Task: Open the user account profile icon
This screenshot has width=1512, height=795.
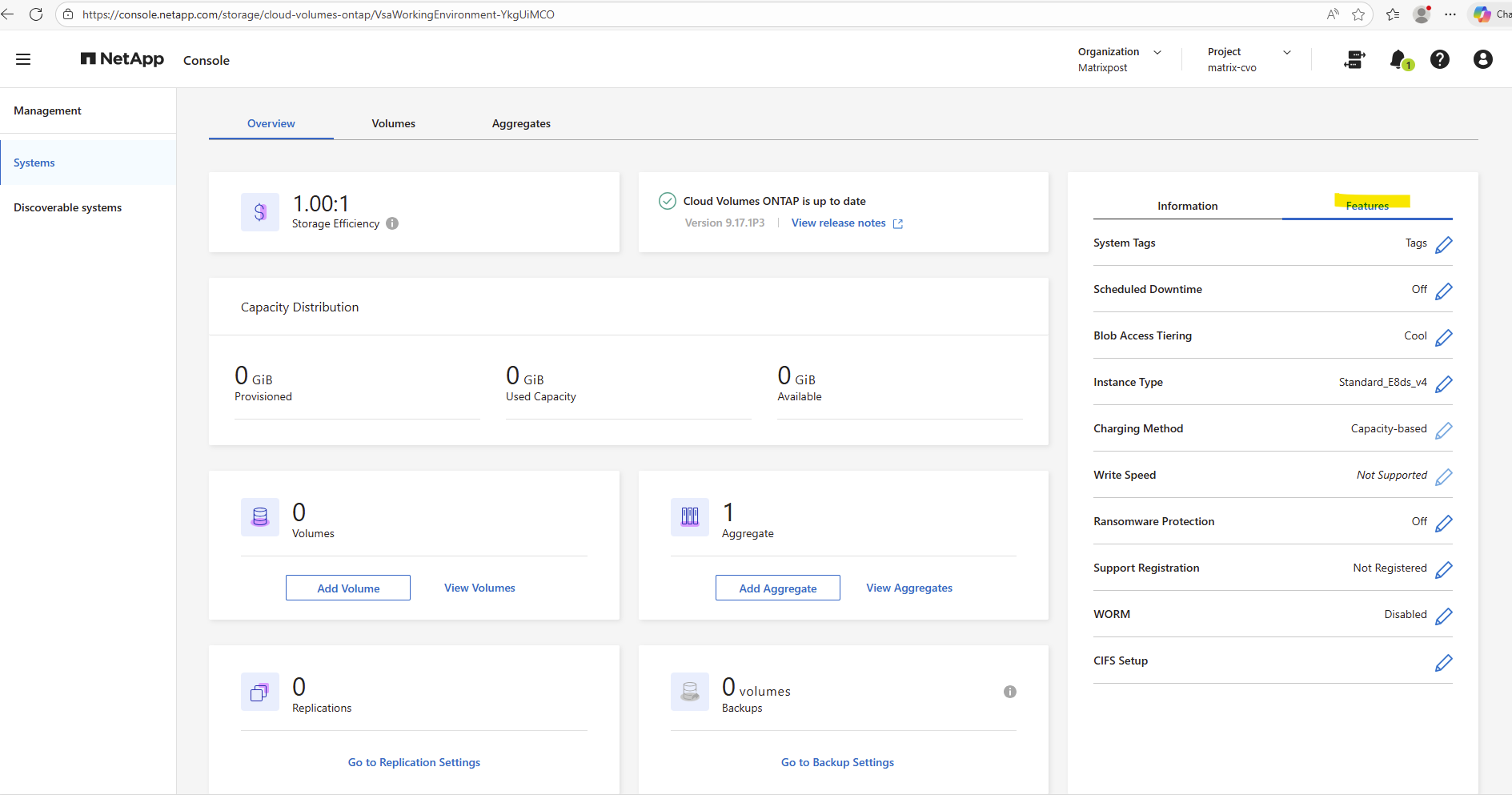Action: click(x=1482, y=59)
